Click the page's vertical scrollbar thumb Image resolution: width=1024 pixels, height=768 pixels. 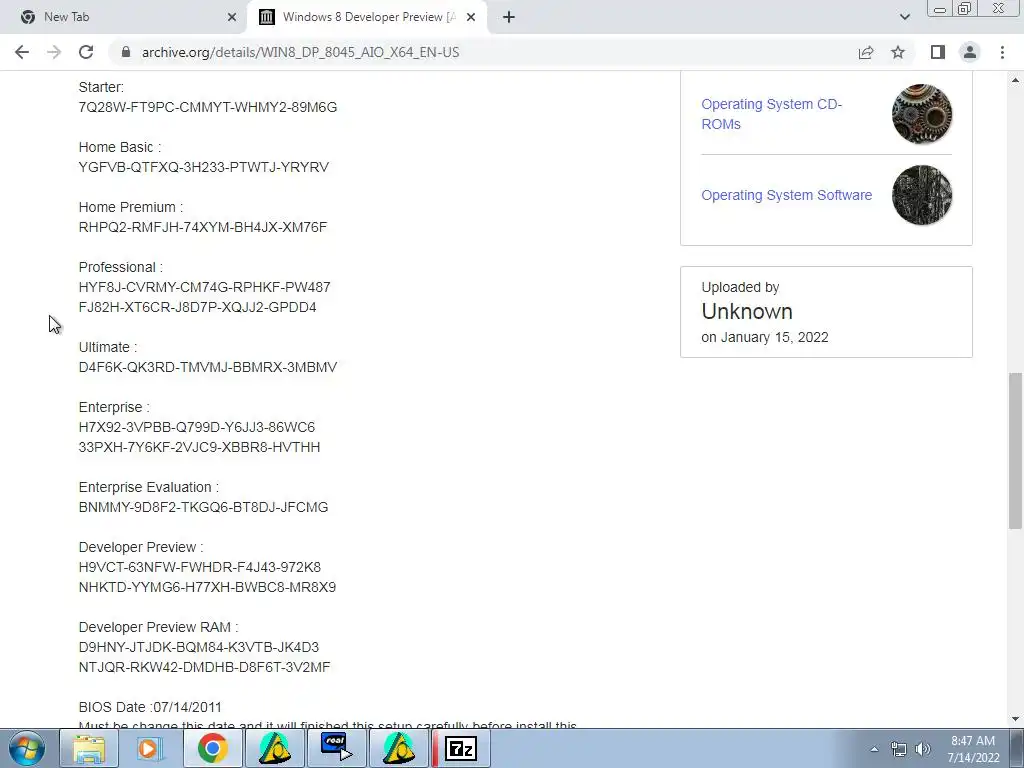[1016, 451]
